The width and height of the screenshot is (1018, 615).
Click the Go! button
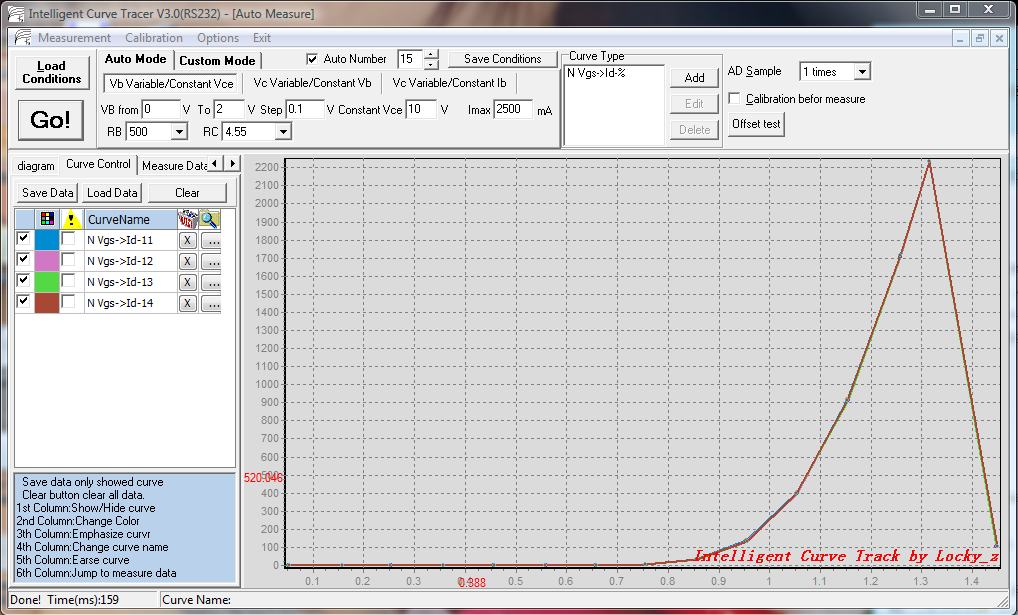click(50, 119)
